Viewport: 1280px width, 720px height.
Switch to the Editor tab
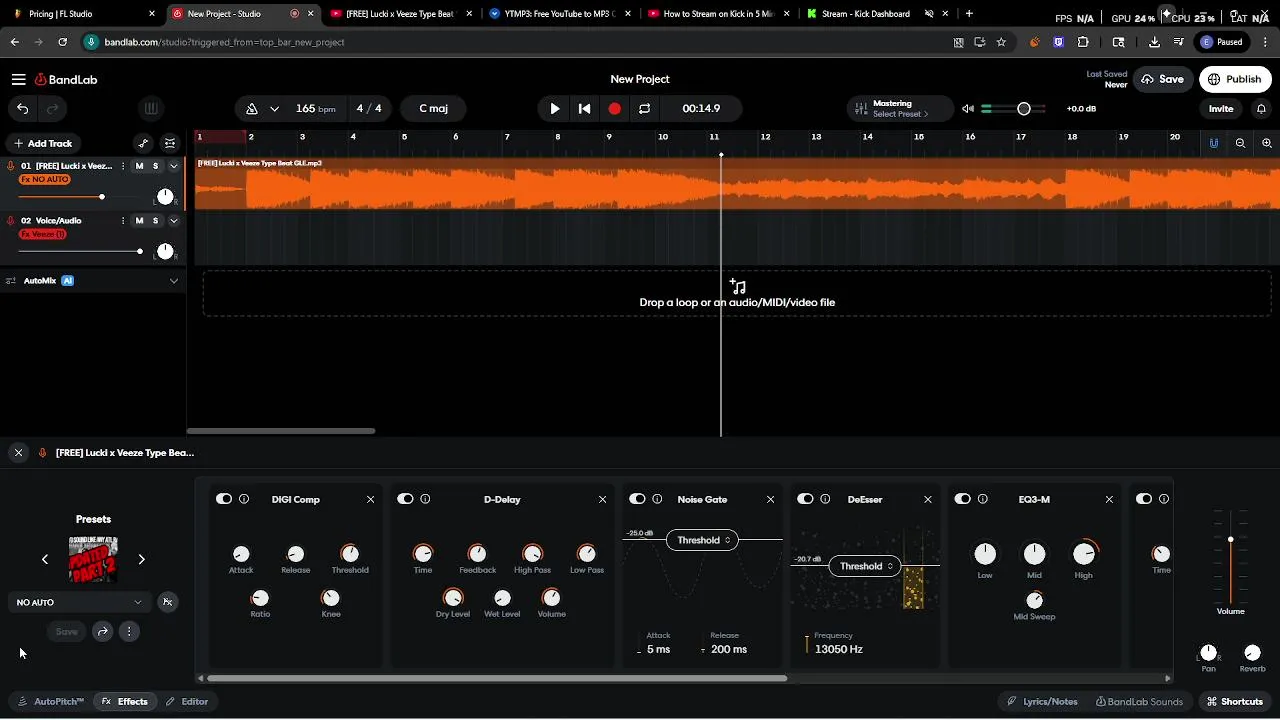(187, 701)
